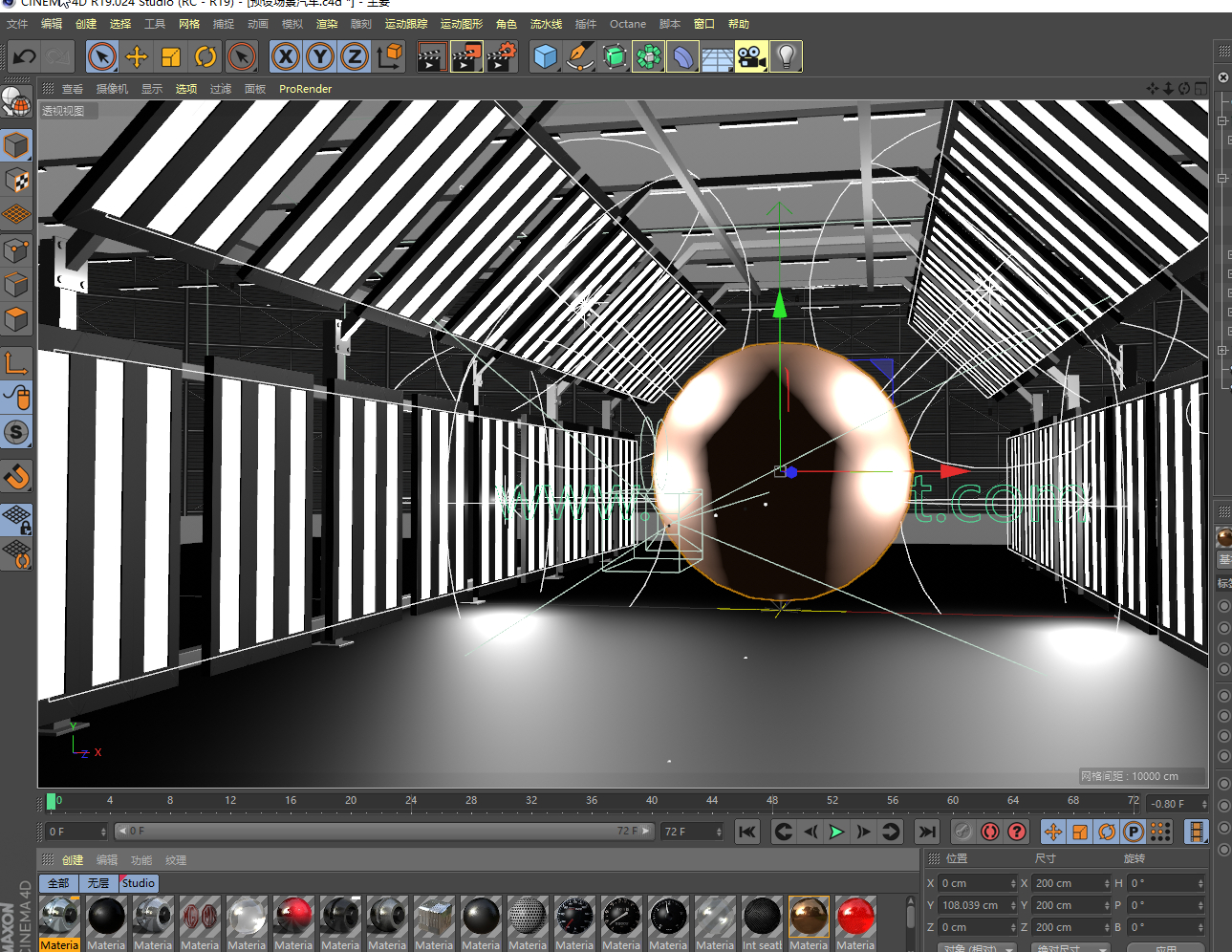Step the 72 F end frame spinner

click(x=719, y=832)
